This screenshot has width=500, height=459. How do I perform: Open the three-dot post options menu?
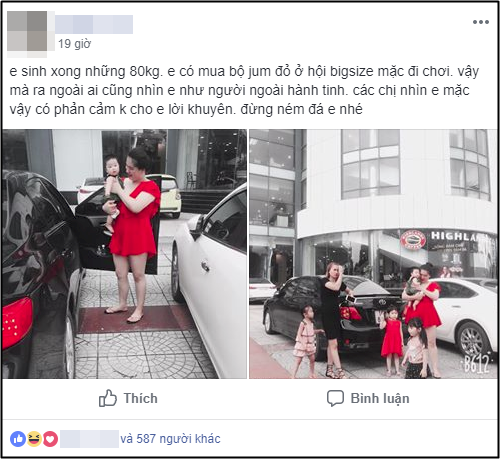point(481,22)
